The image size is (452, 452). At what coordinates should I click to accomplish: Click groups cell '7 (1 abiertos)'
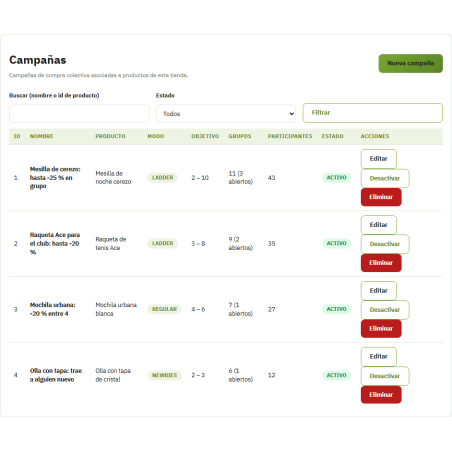(x=240, y=309)
